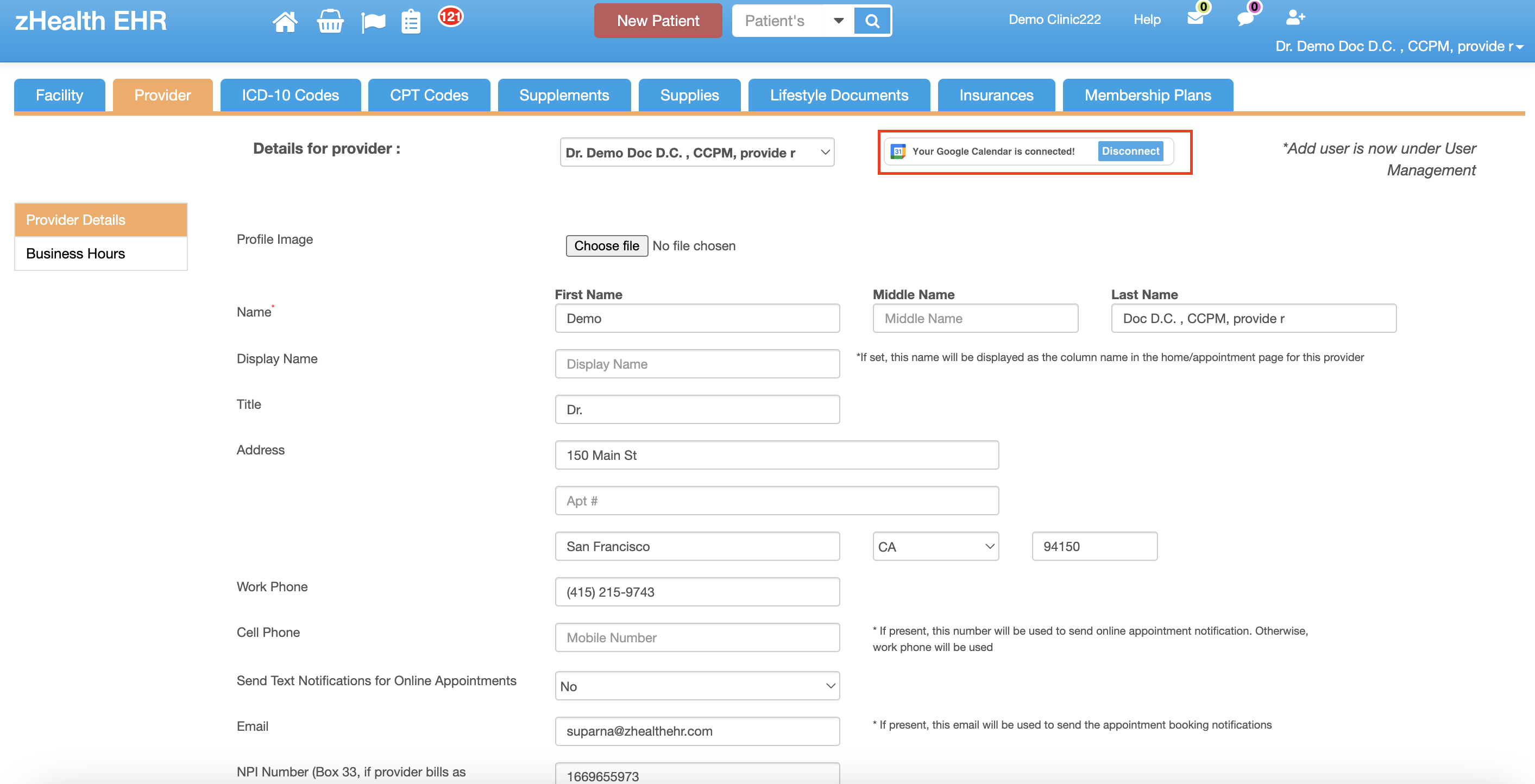Select the Provider tab

pyautogui.click(x=162, y=96)
